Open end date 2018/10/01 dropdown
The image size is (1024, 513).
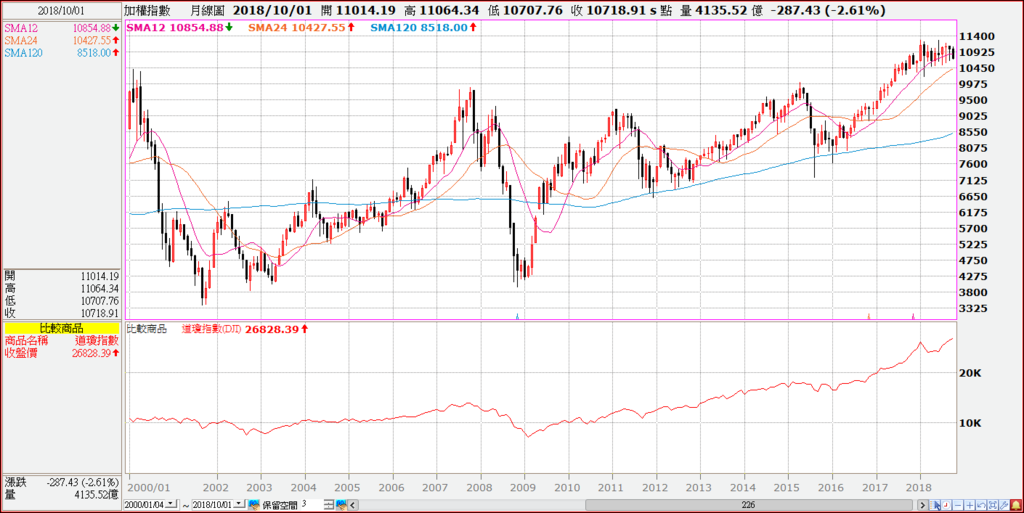pos(239,505)
